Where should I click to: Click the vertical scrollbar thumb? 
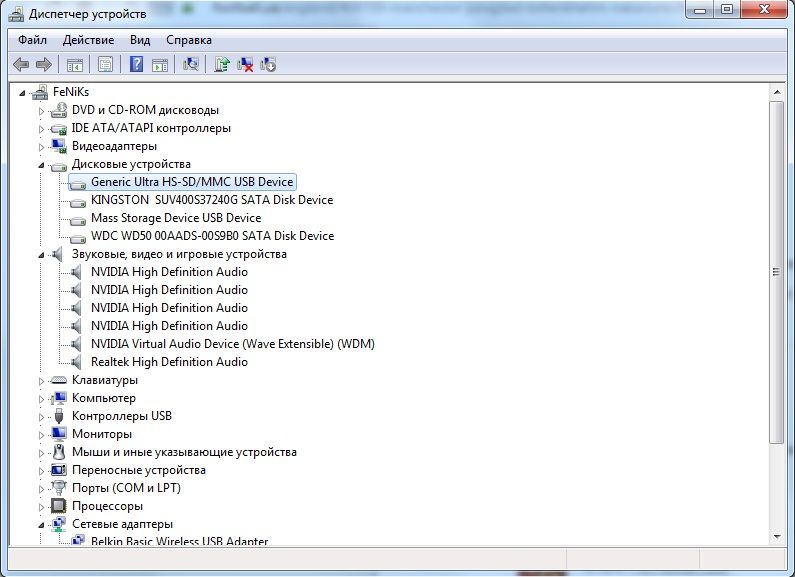pyautogui.click(x=777, y=272)
